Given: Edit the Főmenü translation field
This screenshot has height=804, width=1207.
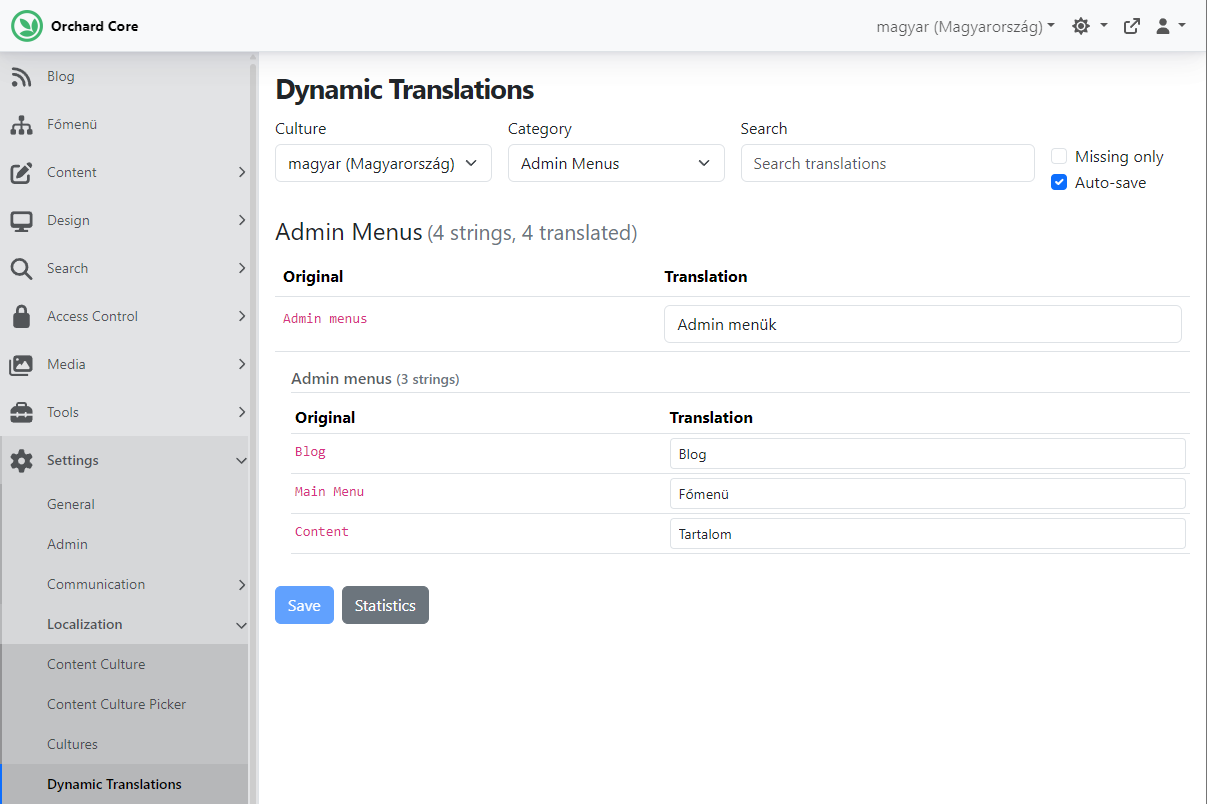Looking at the screenshot, I should pos(927,494).
